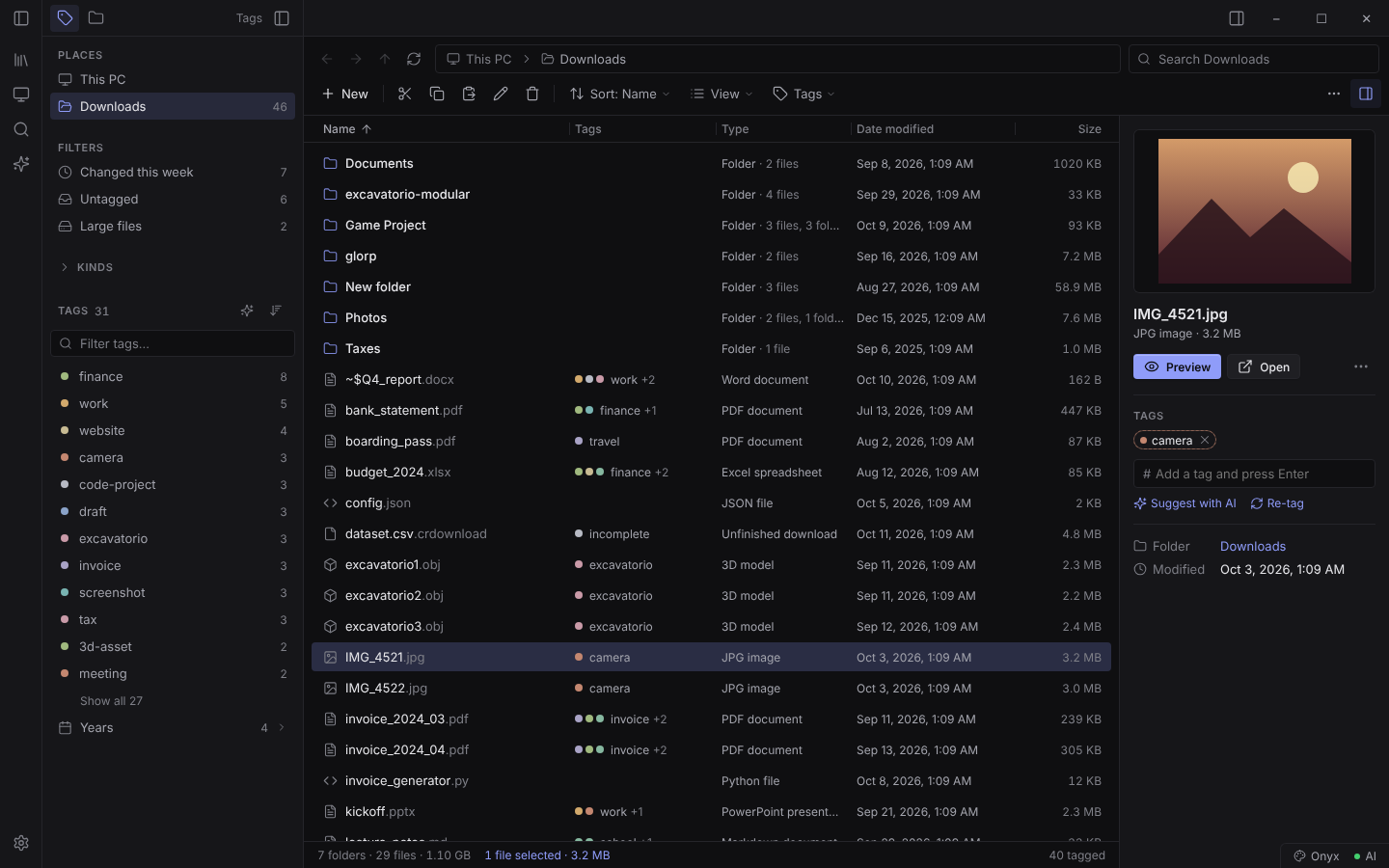The height and width of the screenshot is (868, 1389).
Task: Click the Rename pencil icon
Action: click(x=501, y=94)
